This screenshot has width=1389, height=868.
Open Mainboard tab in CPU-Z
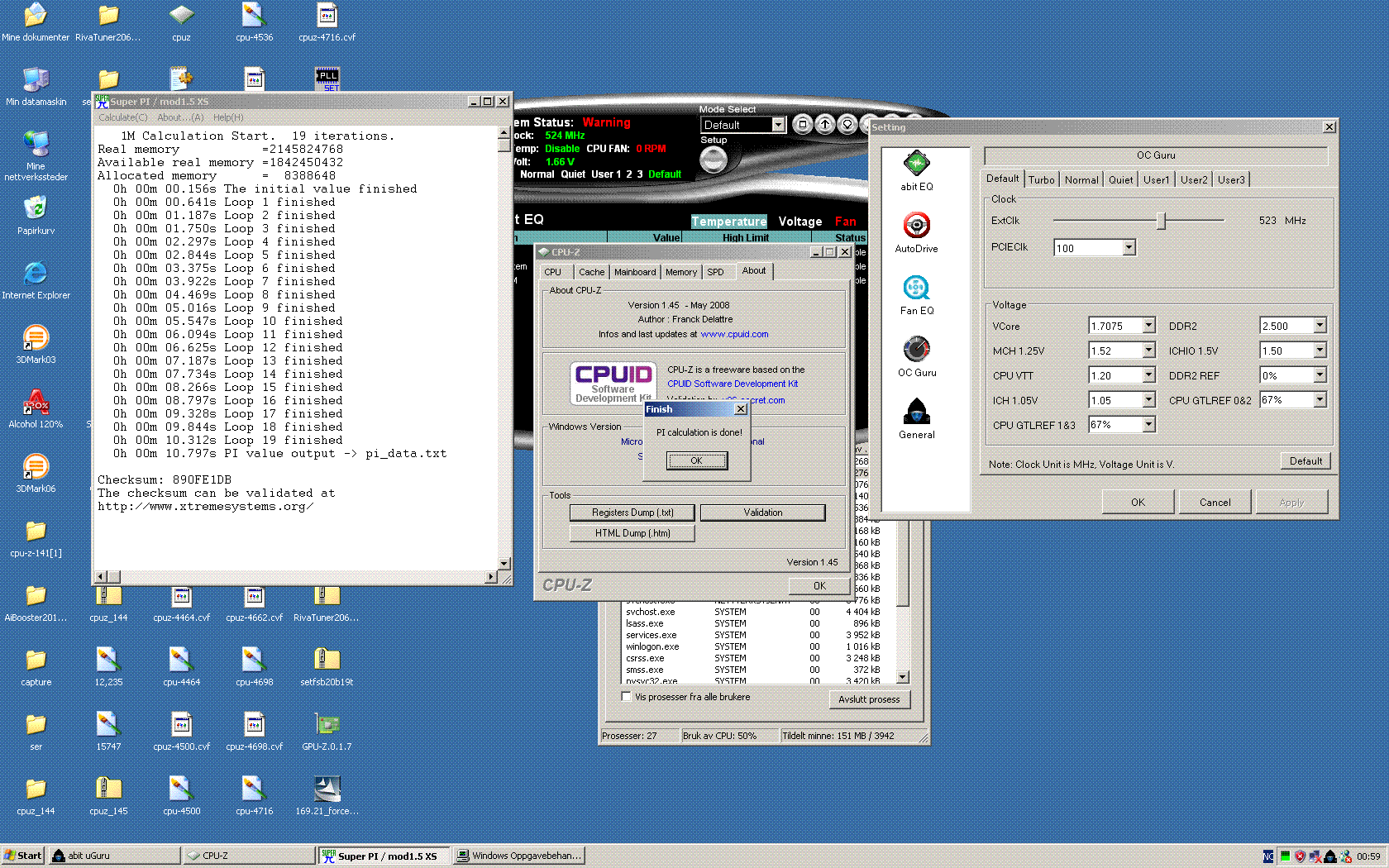coord(635,272)
